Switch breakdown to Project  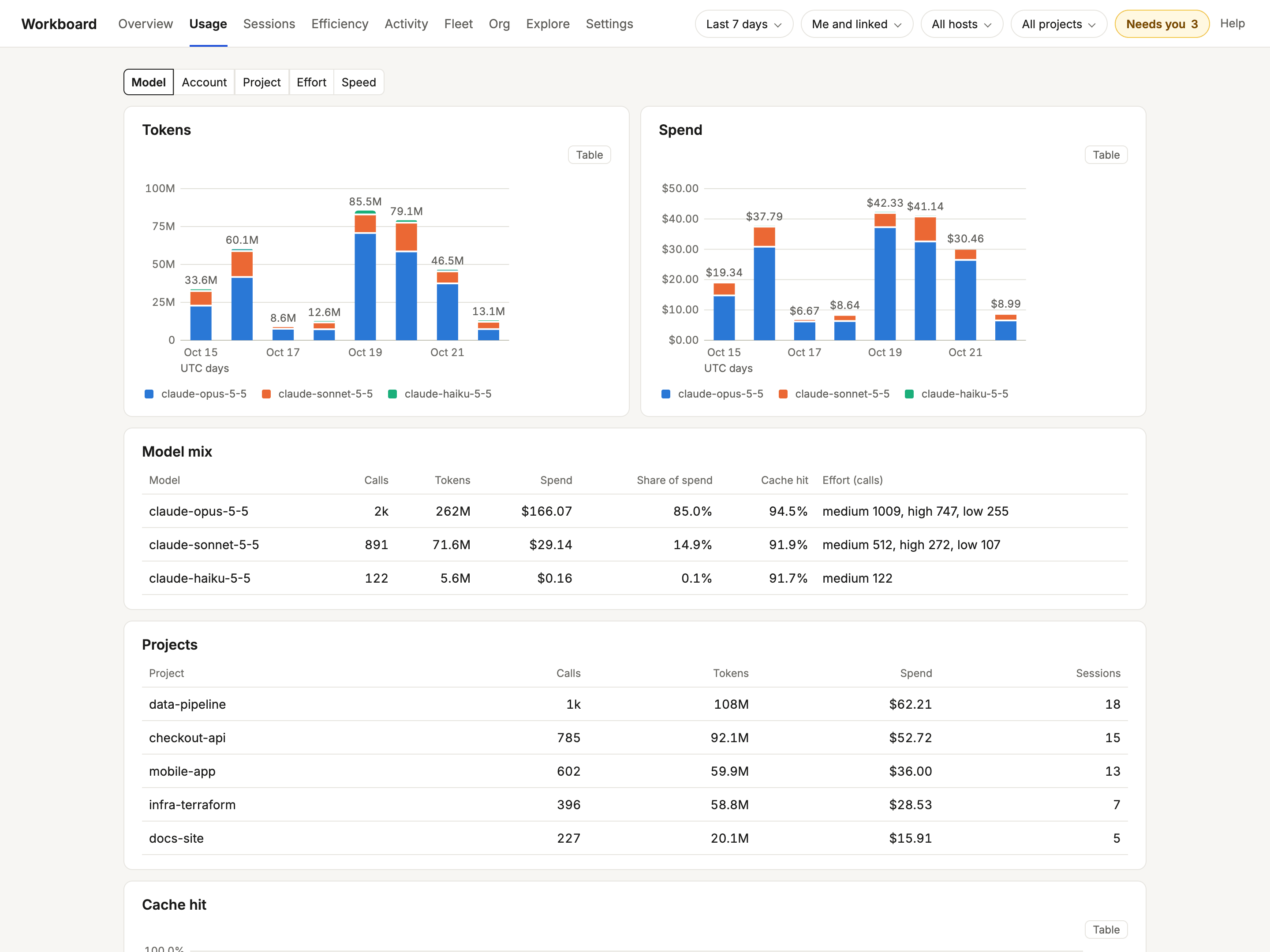click(x=261, y=82)
